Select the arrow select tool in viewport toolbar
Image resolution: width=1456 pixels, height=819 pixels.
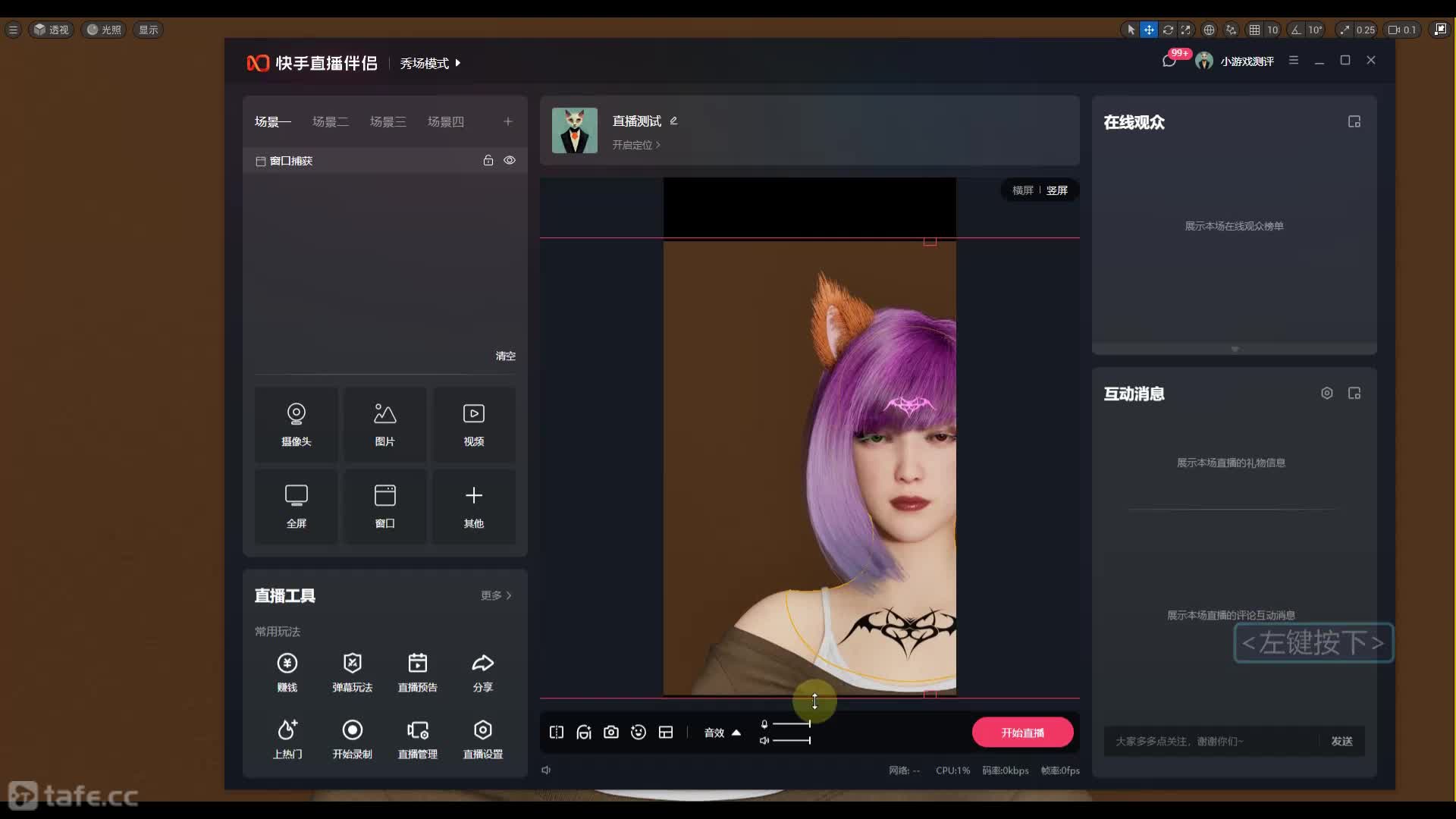(1131, 30)
